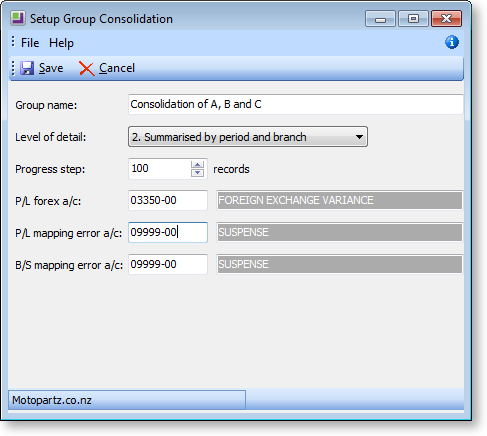
Task: Open the File menu
Action: [x=30, y=43]
